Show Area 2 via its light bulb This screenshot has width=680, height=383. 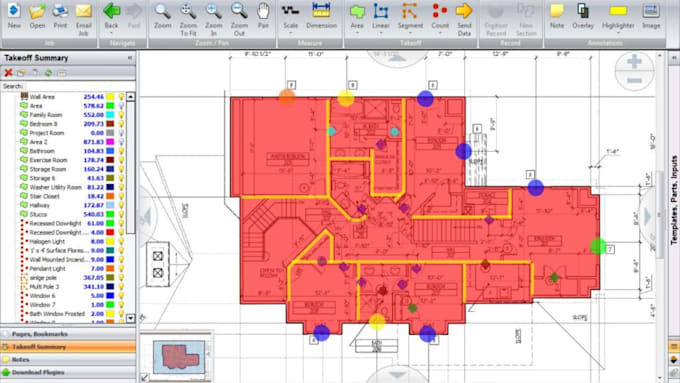pyautogui.click(x=121, y=142)
